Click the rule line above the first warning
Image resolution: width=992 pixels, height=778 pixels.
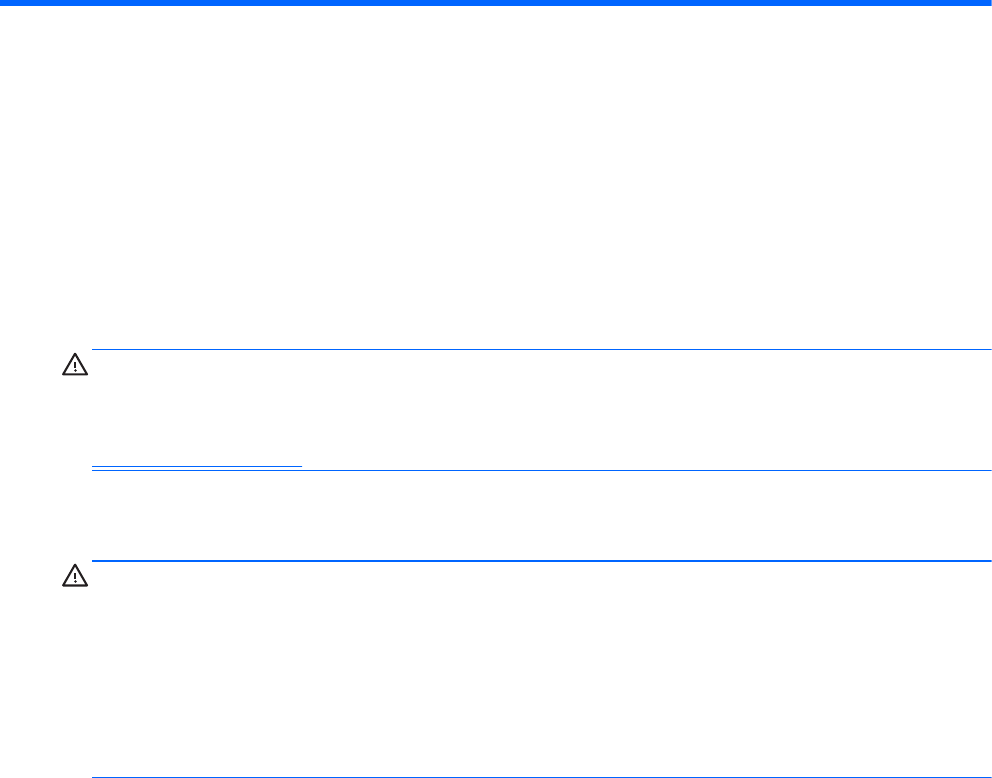540,350
